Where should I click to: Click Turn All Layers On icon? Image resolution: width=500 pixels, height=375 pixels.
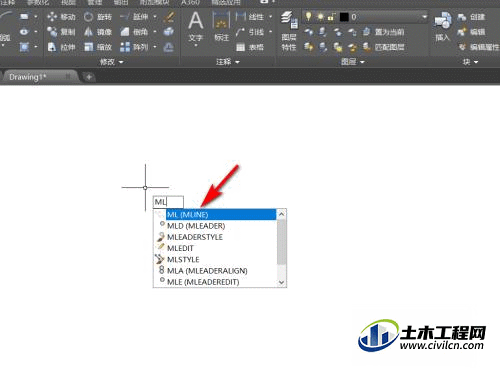pyautogui.click(x=309, y=47)
